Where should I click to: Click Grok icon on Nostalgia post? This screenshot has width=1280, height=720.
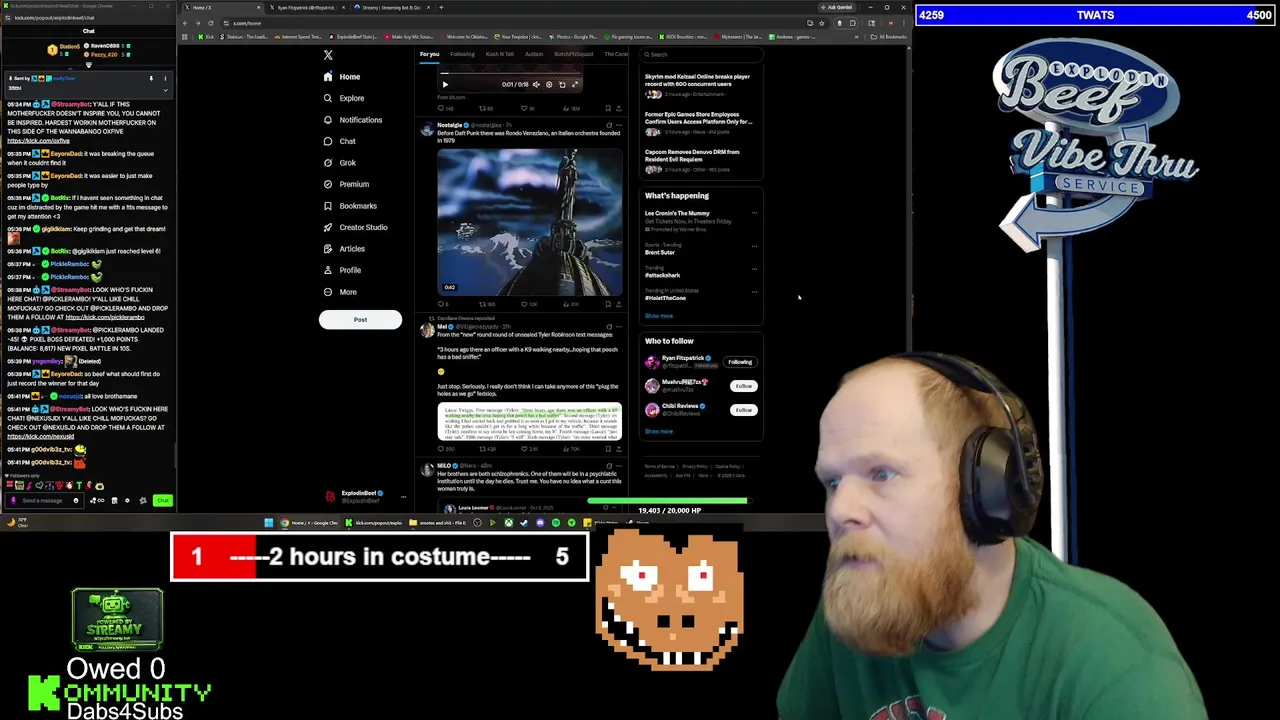(608, 126)
